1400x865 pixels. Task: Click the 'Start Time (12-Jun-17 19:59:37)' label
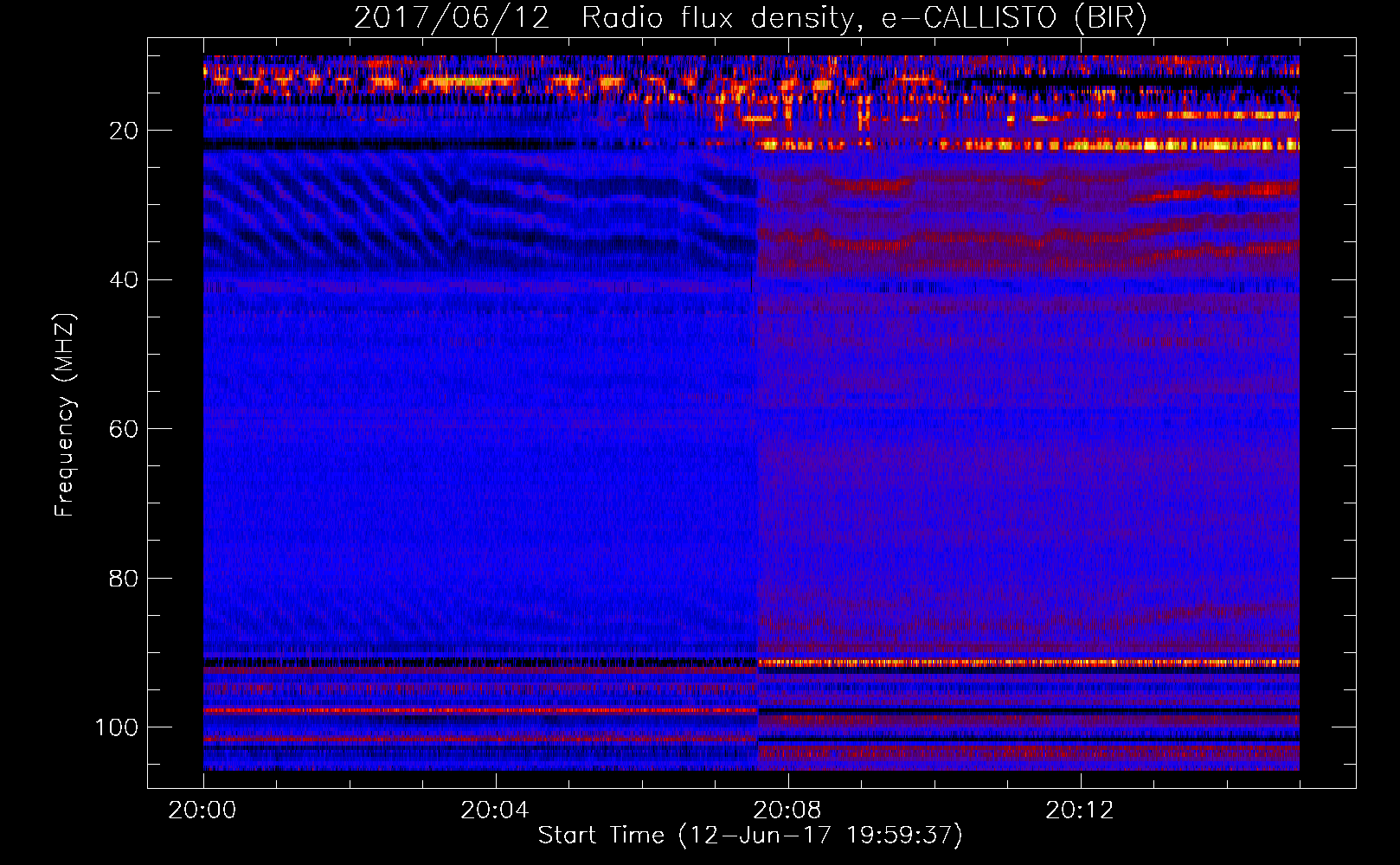pyautogui.click(x=750, y=836)
